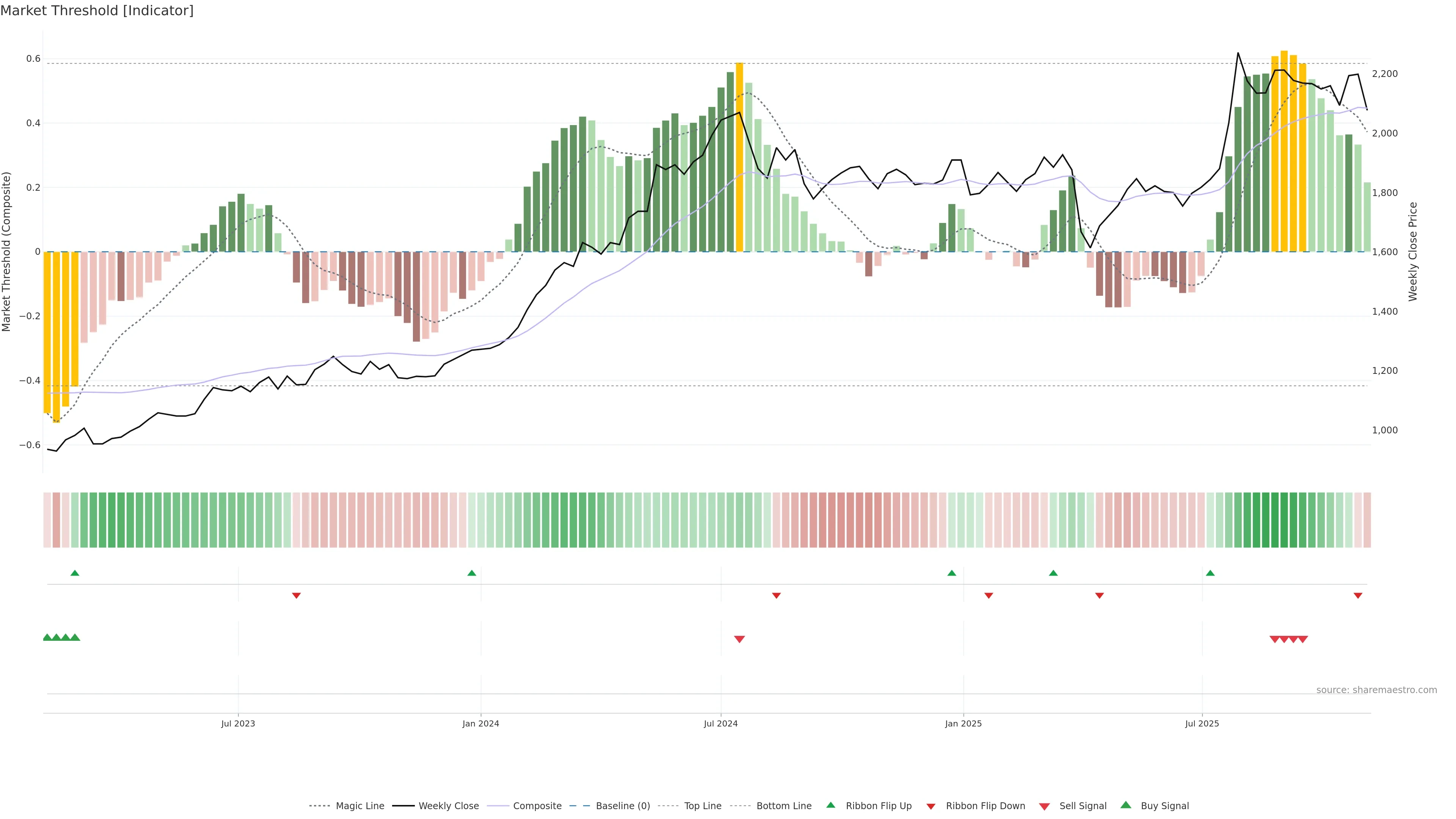
Task: Click the Jan 2025 x-axis label
Action: click(x=963, y=723)
